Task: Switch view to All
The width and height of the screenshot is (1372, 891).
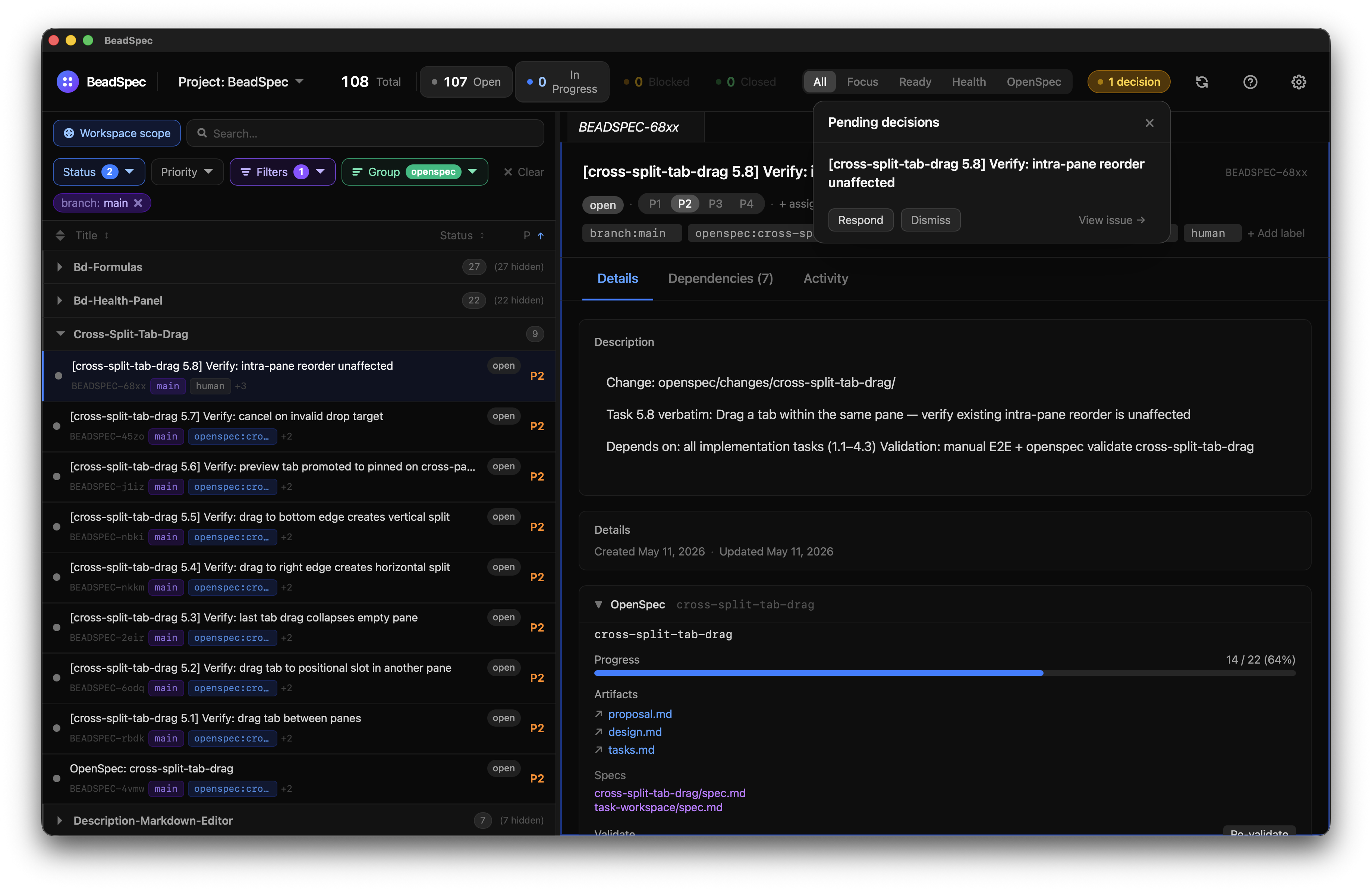Action: click(820, 82)
